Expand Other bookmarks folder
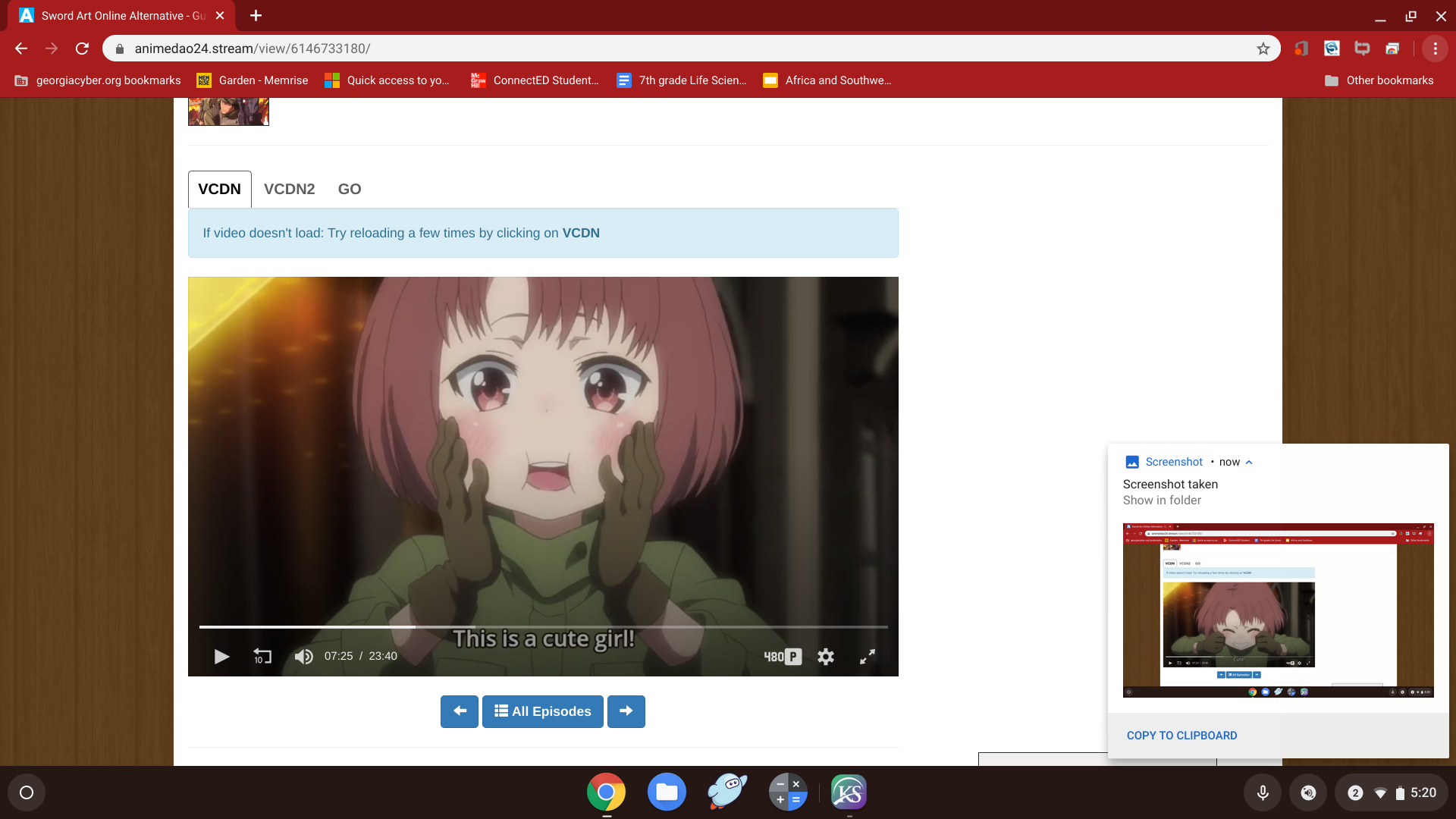1456x819 pixels. pyautogui.click(x=1379, y=80)
